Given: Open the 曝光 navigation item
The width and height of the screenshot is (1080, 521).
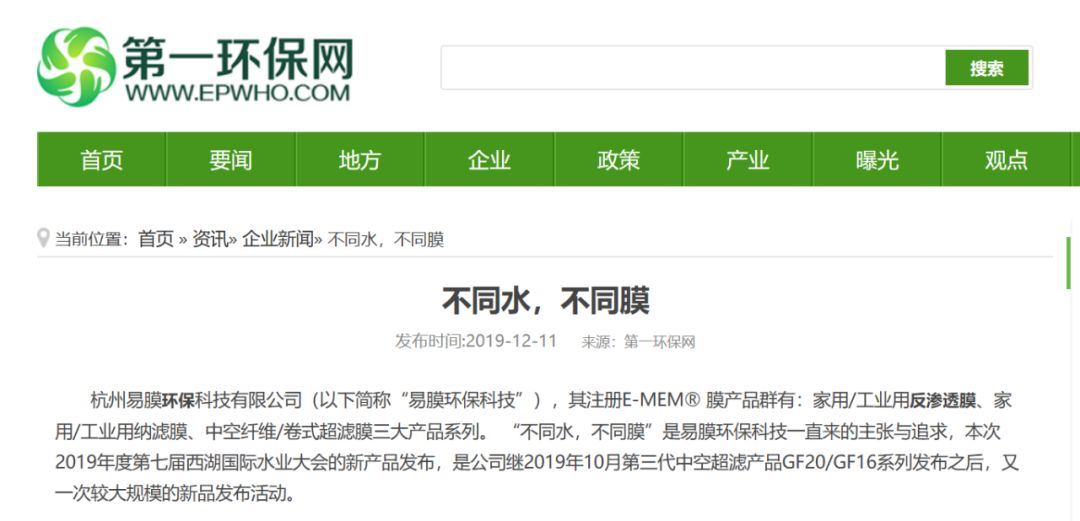Looking at the screenshot, I should click(x=877, y=160).
